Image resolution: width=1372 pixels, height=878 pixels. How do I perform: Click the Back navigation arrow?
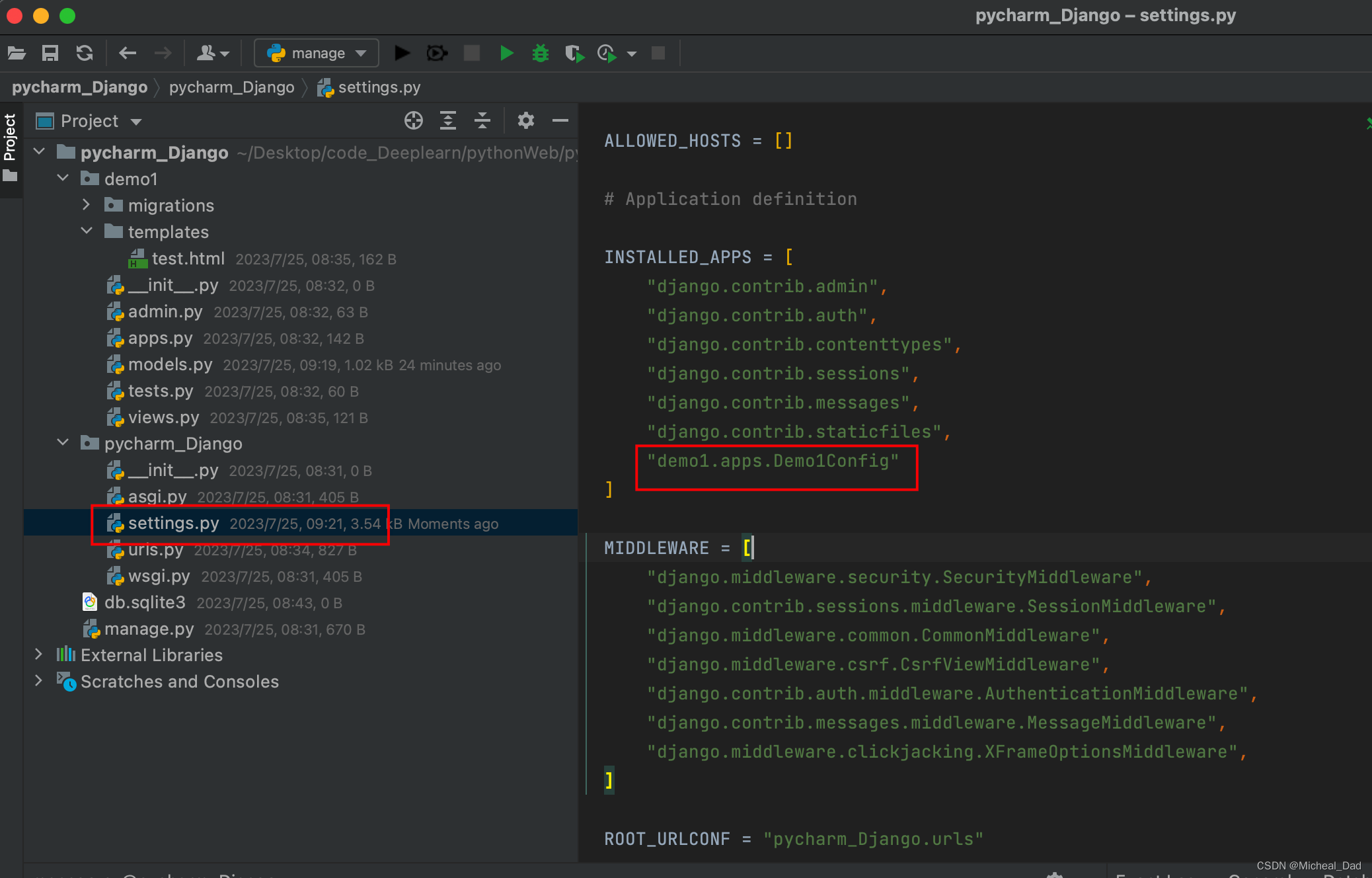pos(128,53)
